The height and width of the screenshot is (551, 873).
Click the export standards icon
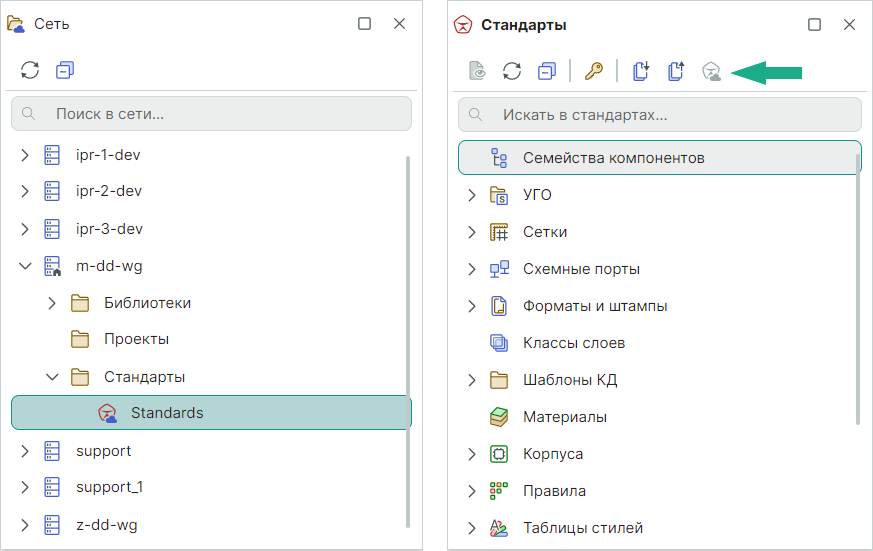point(676,71)
